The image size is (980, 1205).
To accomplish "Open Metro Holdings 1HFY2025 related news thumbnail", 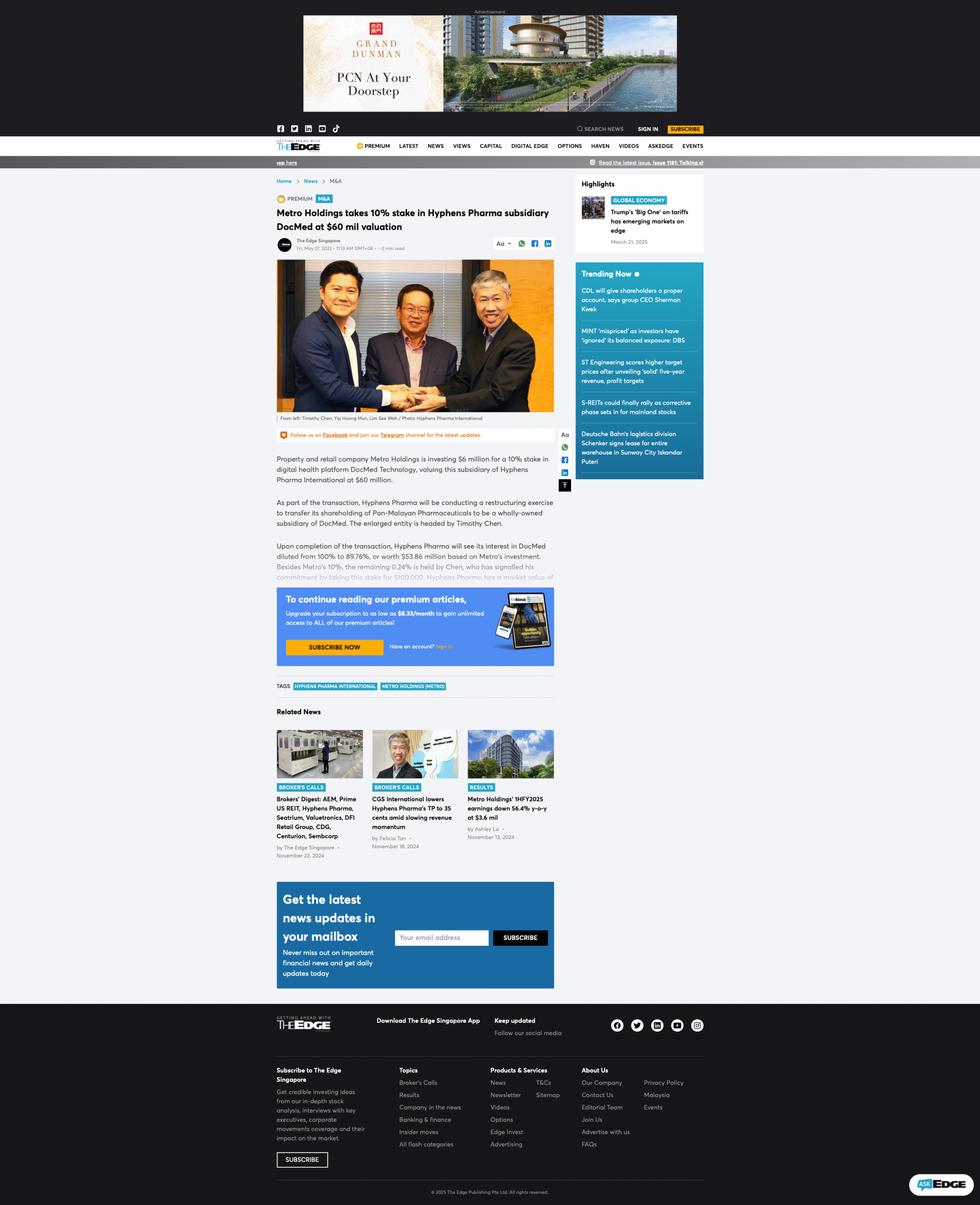I will 510,755.
